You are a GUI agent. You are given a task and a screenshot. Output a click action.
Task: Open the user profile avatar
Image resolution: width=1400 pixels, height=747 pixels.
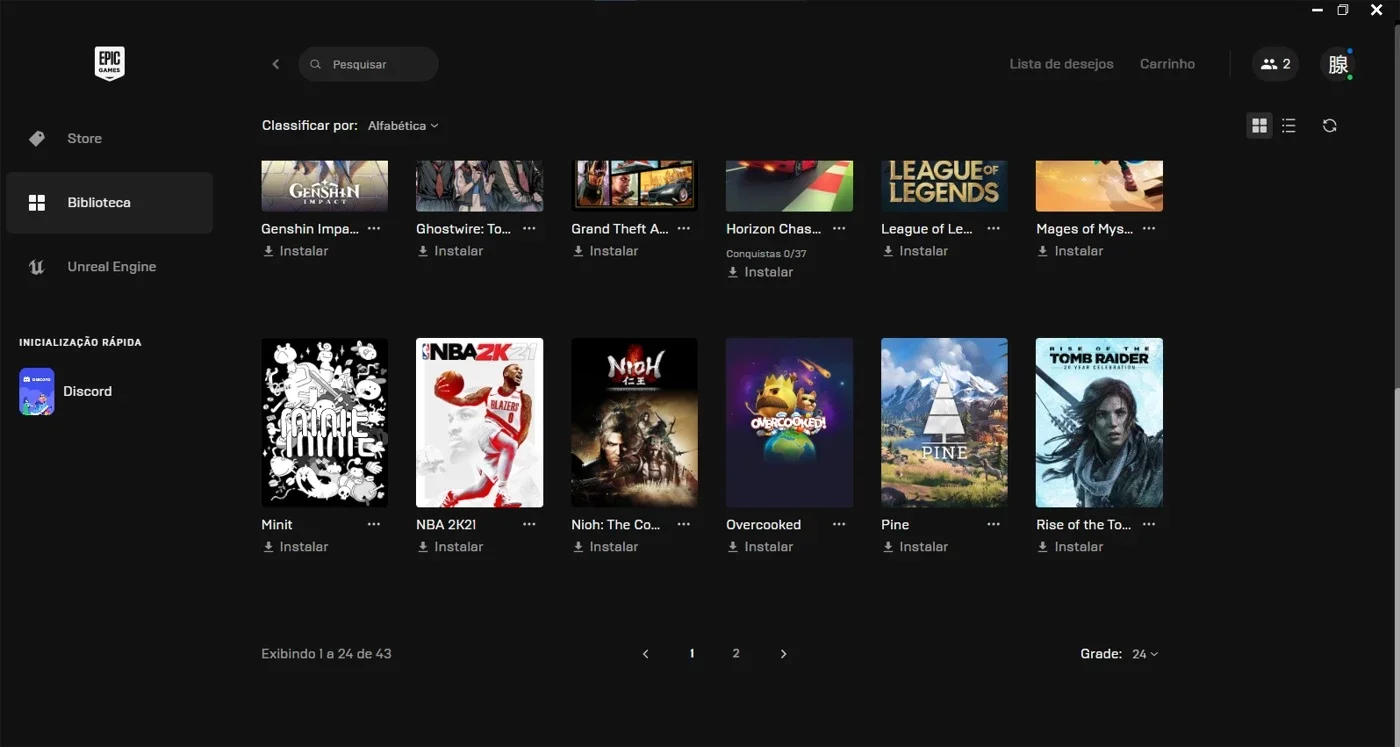tap(1337, 64)
